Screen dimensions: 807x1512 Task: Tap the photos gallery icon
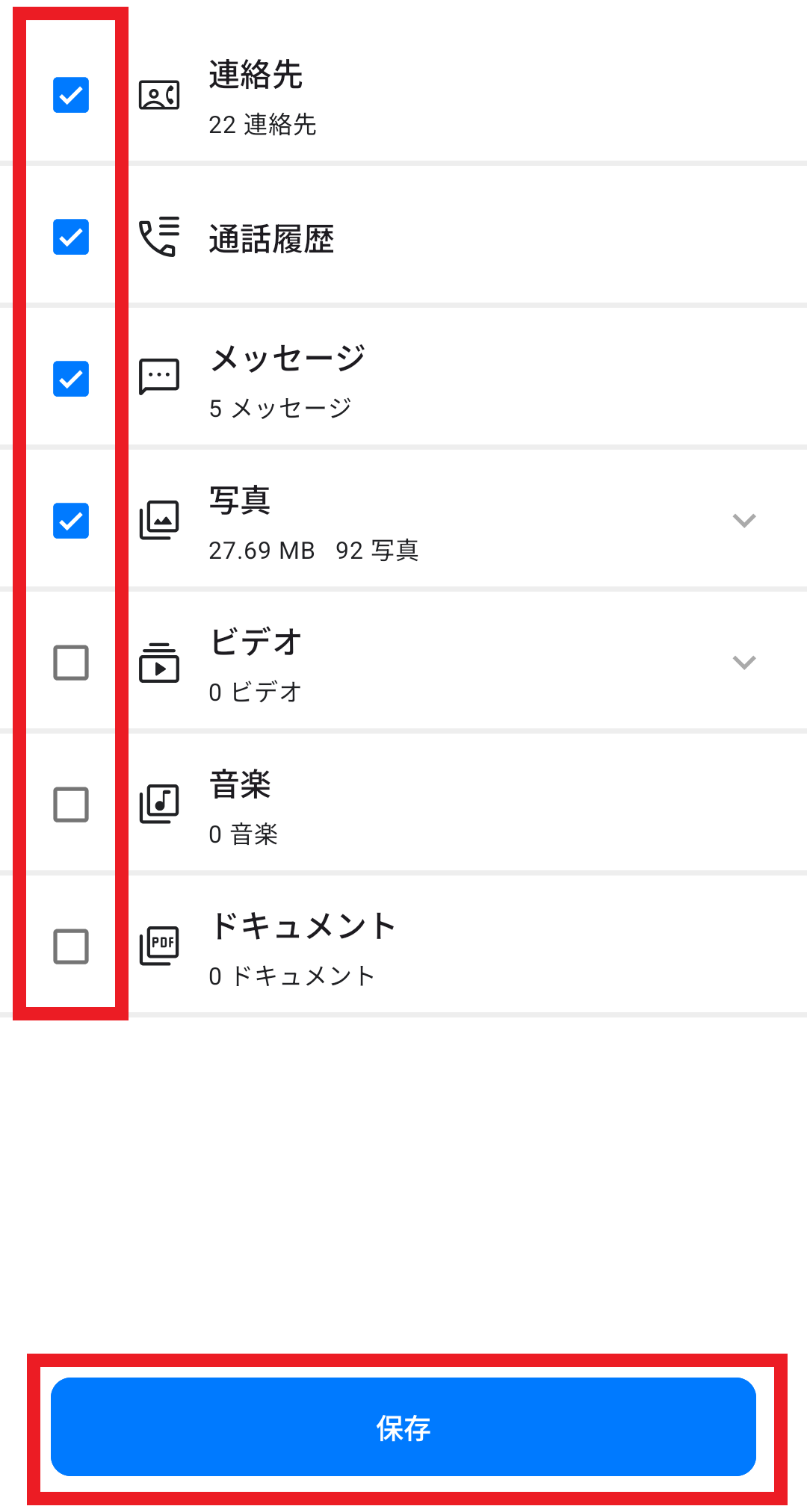click(159, 520)
